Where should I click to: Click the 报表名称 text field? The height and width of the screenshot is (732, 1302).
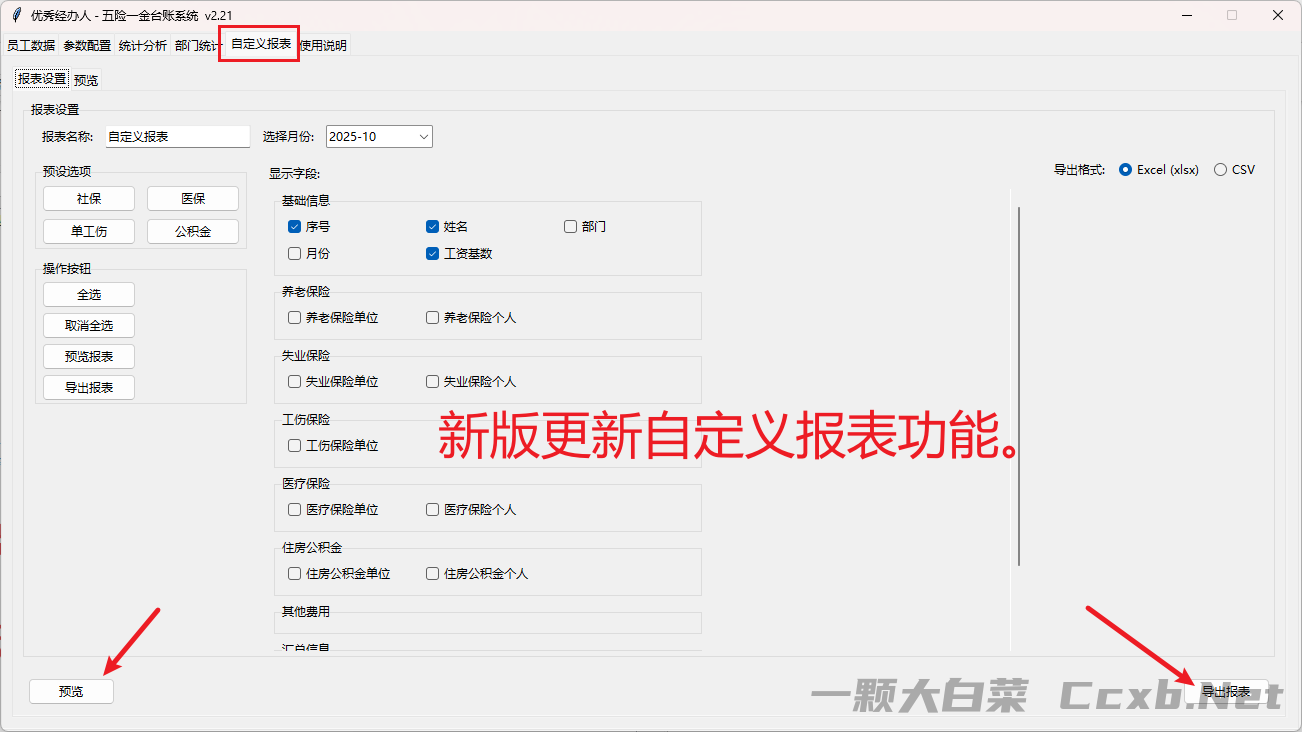[x=178, y=137]
